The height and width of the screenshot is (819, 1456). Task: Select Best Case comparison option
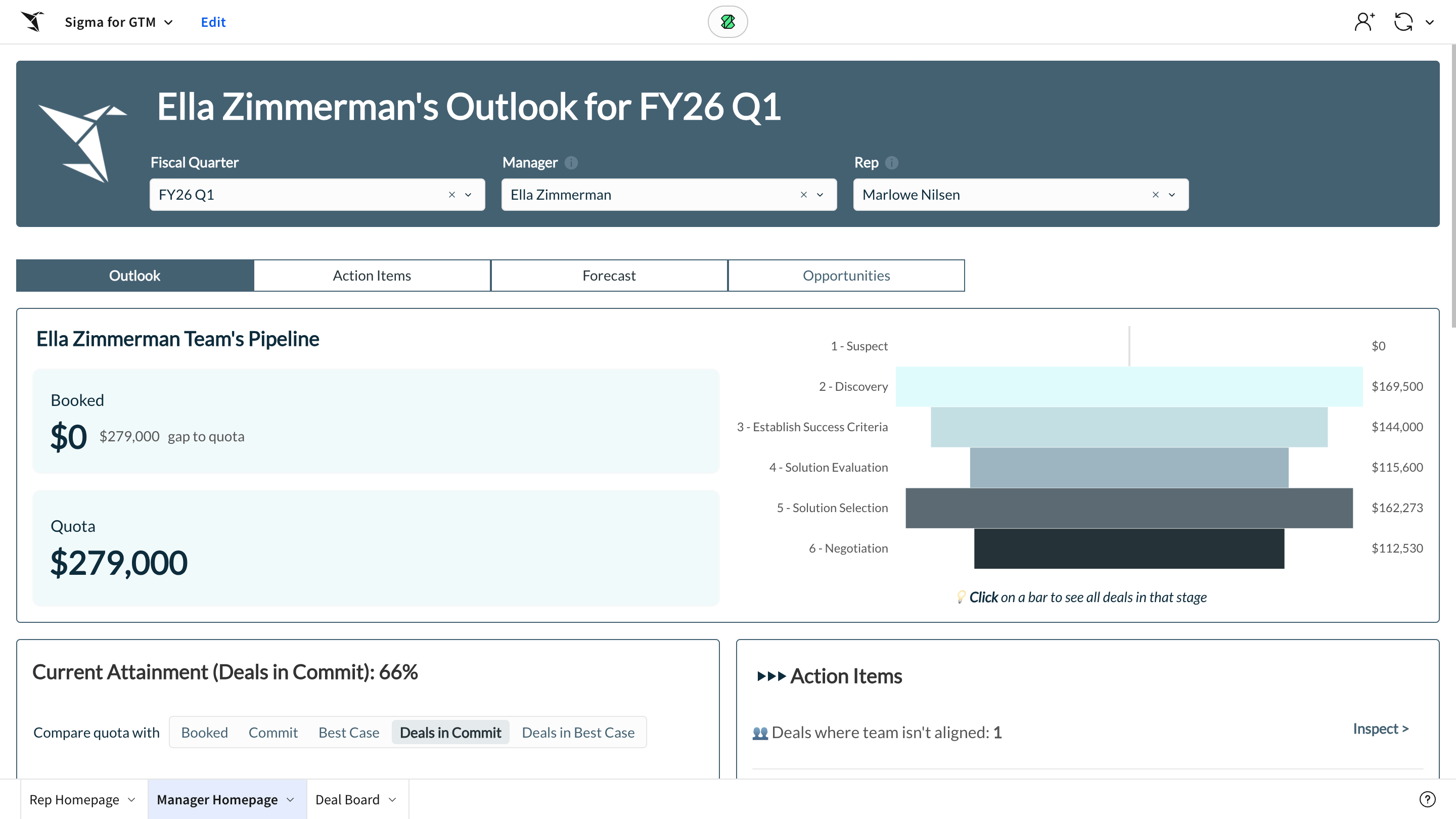click(349, 733)
